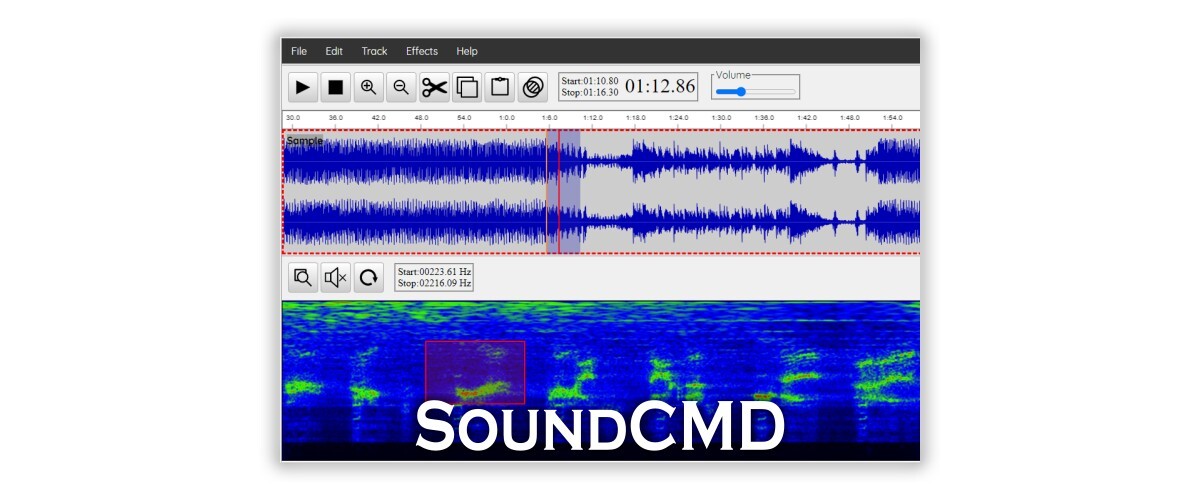This screenshot has height=500, width=1200.
Task: Click the 1:36.0 mark on the ruler
Action: point(764,117)
